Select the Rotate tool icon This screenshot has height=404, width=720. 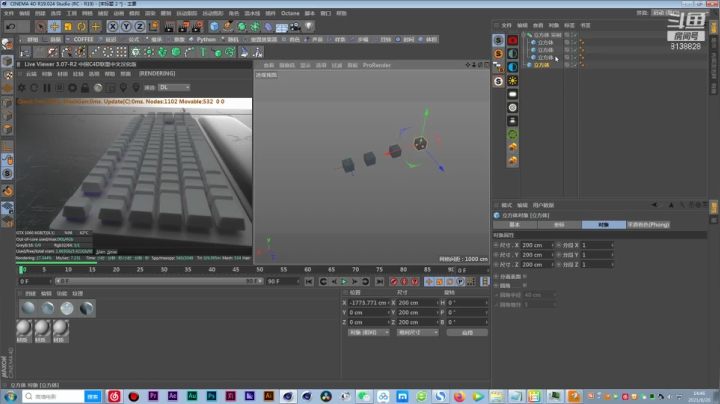pyautogui.click(x=81, y=27)
